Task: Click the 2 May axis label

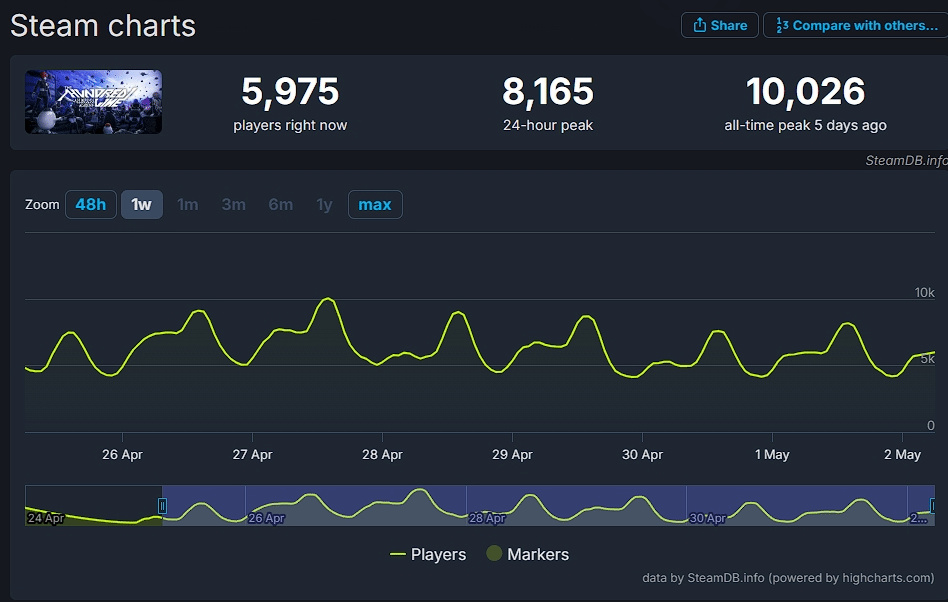Action: pos(902,455)
